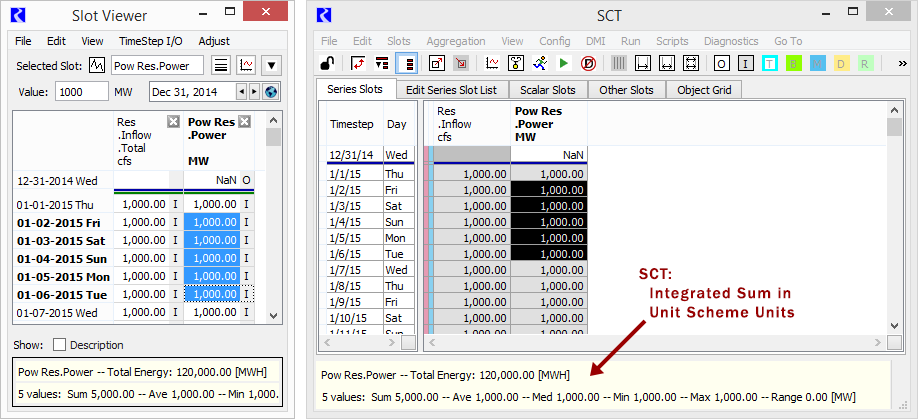The image size is (918, 419).
Task: Select 01-01-2015 Thu row label in Slot Viewer
Action: [56, 205]
